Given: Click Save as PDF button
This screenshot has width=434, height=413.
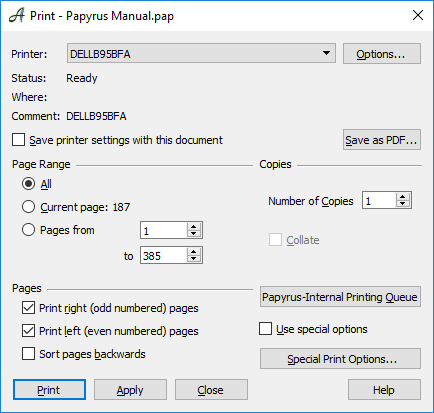Looking at the screenshot, I should pos(382,140).
